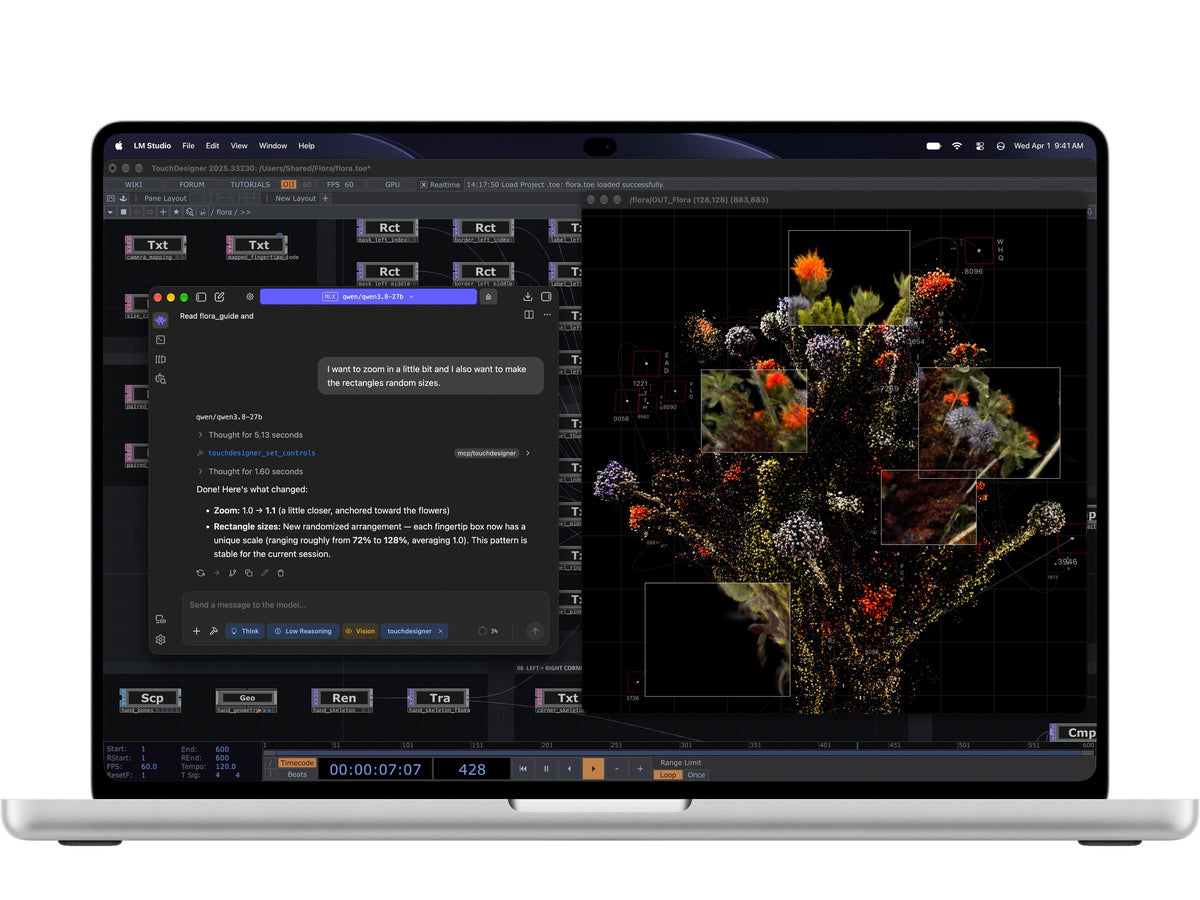Click the continue arrow under the assistant reply

coord(216,573)
